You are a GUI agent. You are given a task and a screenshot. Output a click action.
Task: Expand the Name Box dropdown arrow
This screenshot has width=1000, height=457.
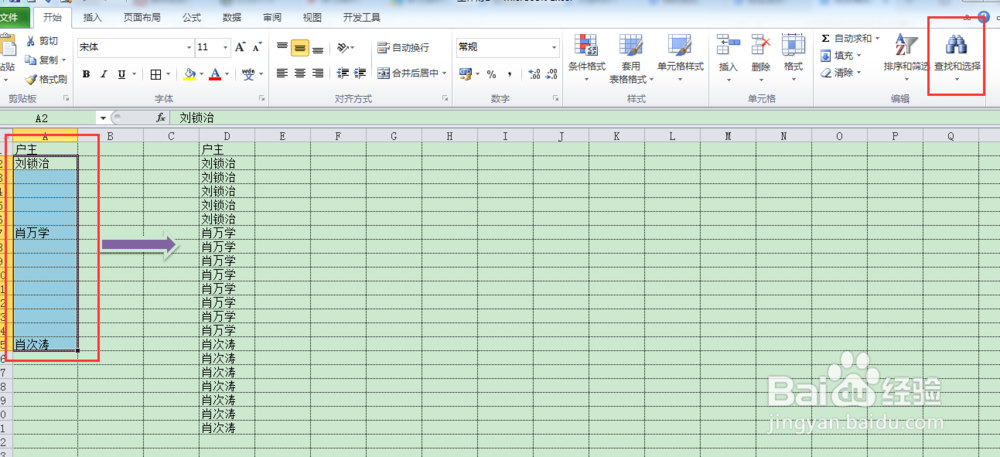pos(103,118)
